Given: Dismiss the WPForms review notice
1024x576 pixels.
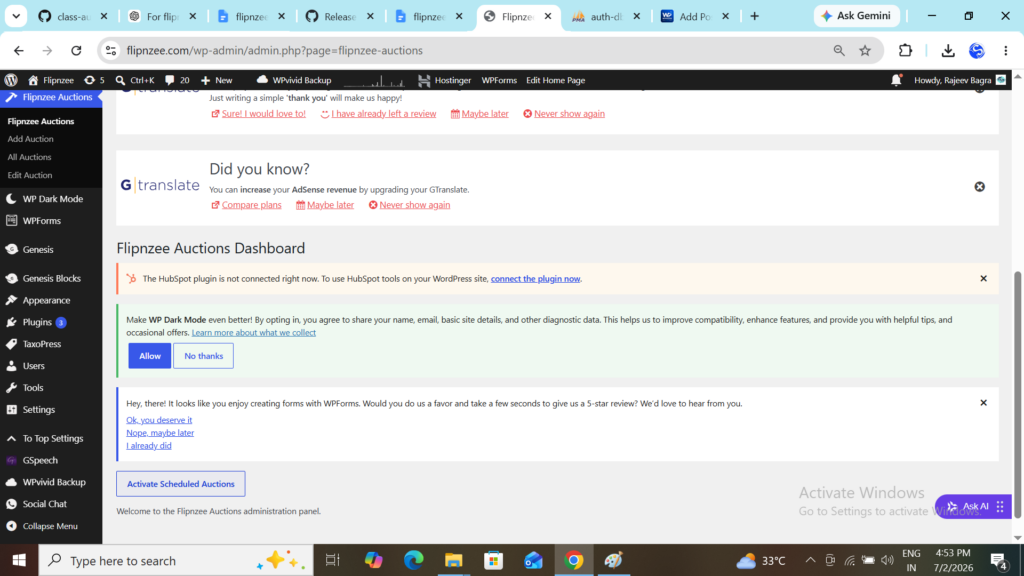Looking at the screenshot, I should (984, 403).
